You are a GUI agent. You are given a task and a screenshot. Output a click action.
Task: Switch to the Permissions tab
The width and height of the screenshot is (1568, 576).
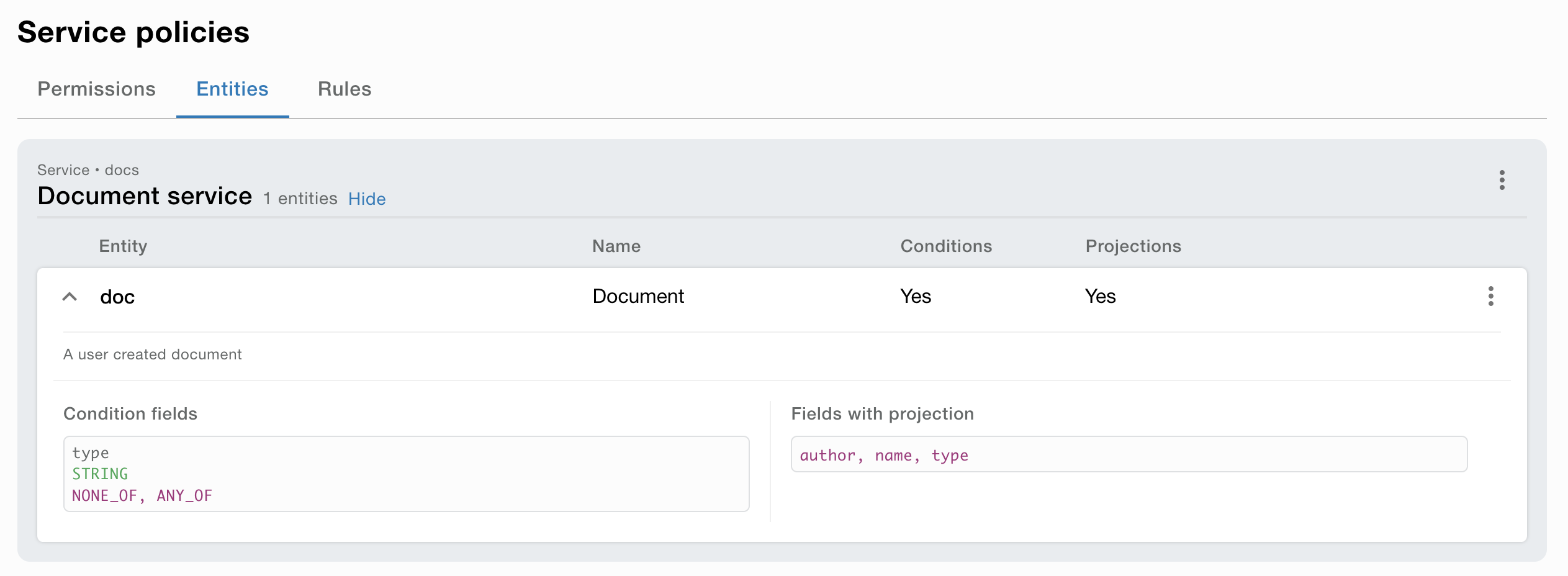coord(96,89)
